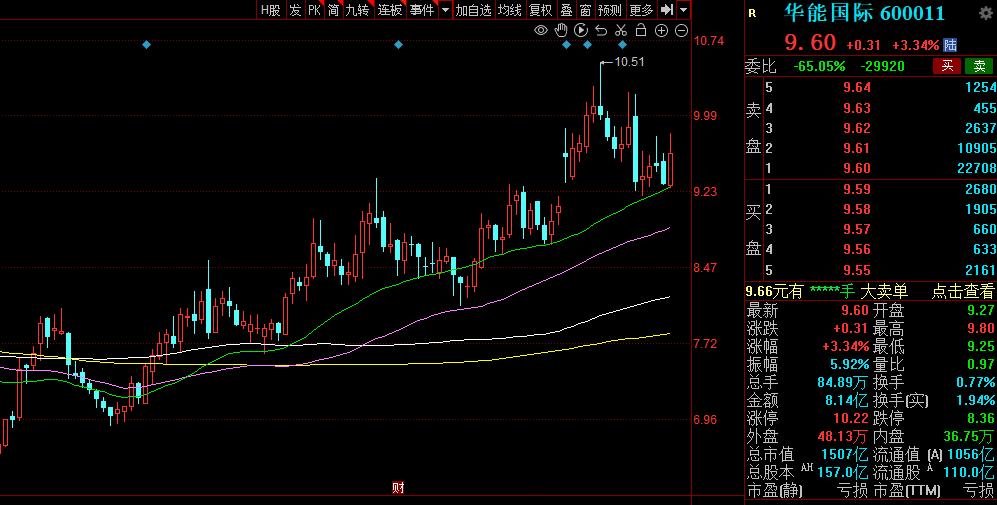Zoom out with the minus circle icon
The width and height of the screenshot is (997, 505).
click(681, 31)
